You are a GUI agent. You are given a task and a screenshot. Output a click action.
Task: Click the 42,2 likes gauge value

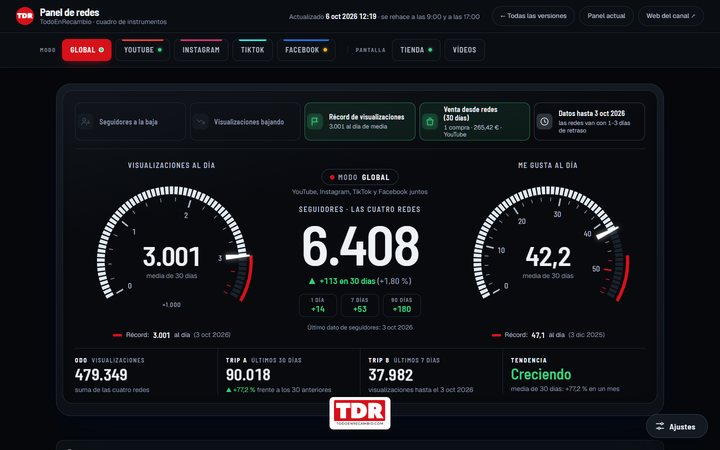(548, 257)
